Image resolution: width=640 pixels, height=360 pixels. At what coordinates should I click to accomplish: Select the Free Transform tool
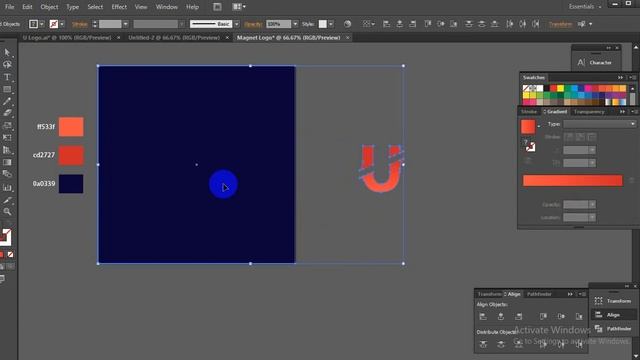[7, 138]
